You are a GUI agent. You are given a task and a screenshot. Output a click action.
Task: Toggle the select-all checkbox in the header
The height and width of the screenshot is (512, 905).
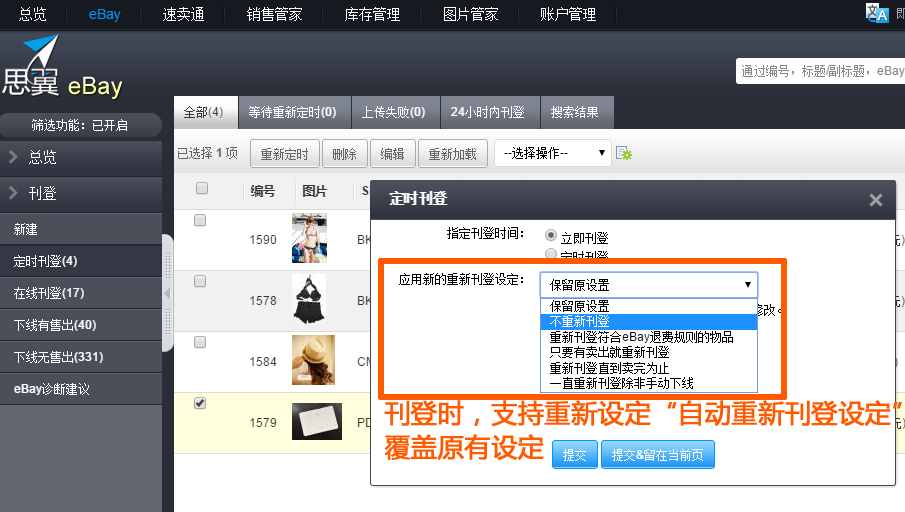(201, 188)
